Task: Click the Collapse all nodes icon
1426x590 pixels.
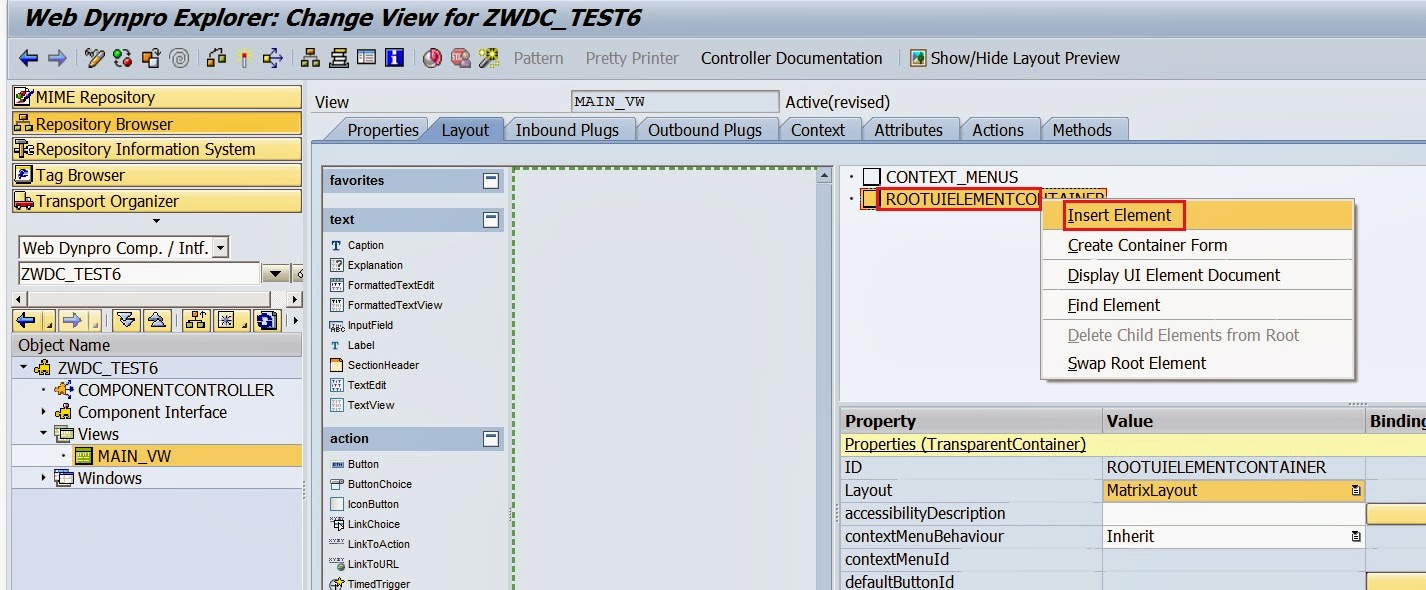Action: coord(156,320)
